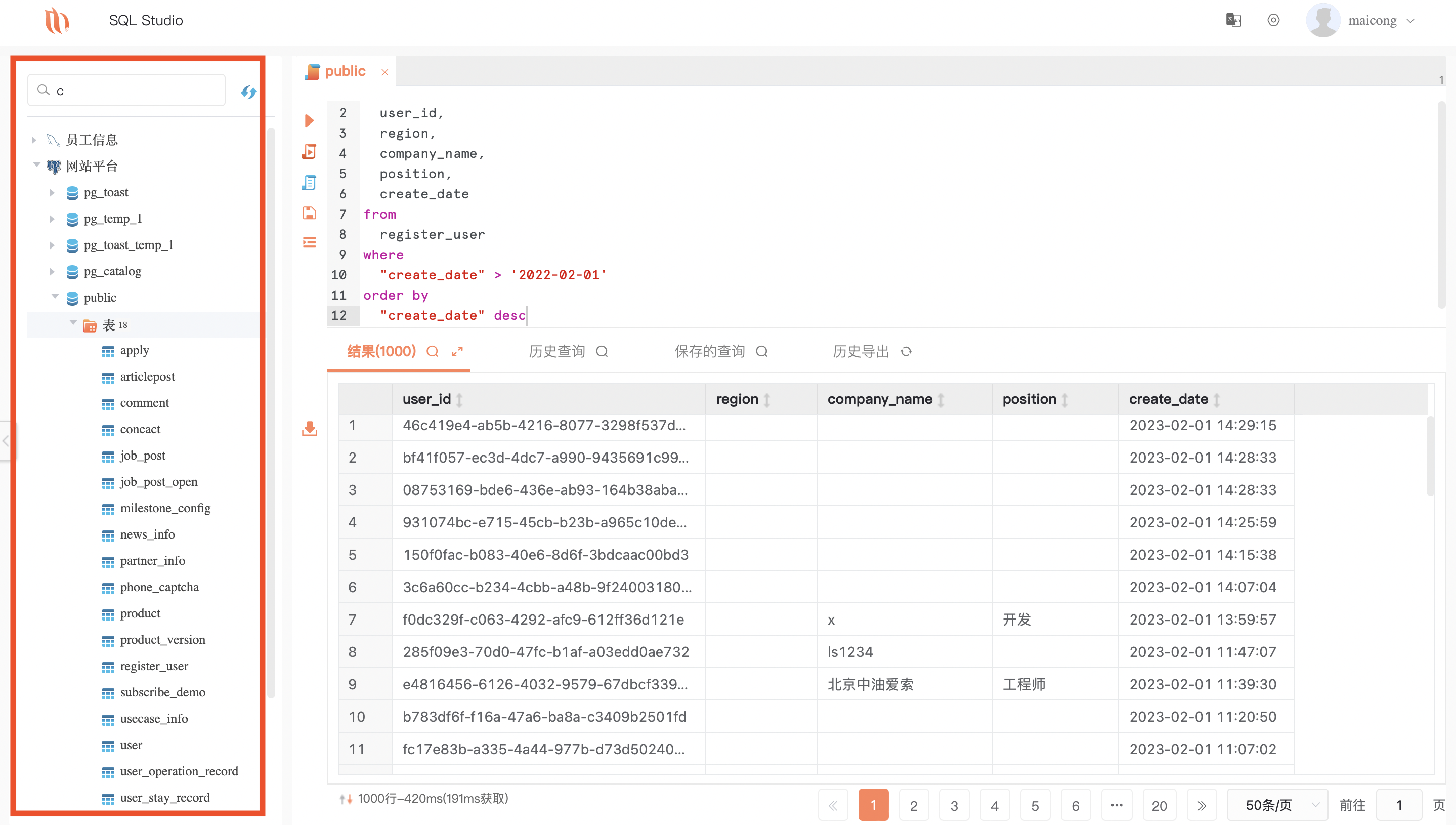The height and width of the screenshot is (825, 1456).
Task: Export the query results
Action: (x=309, y=430)
